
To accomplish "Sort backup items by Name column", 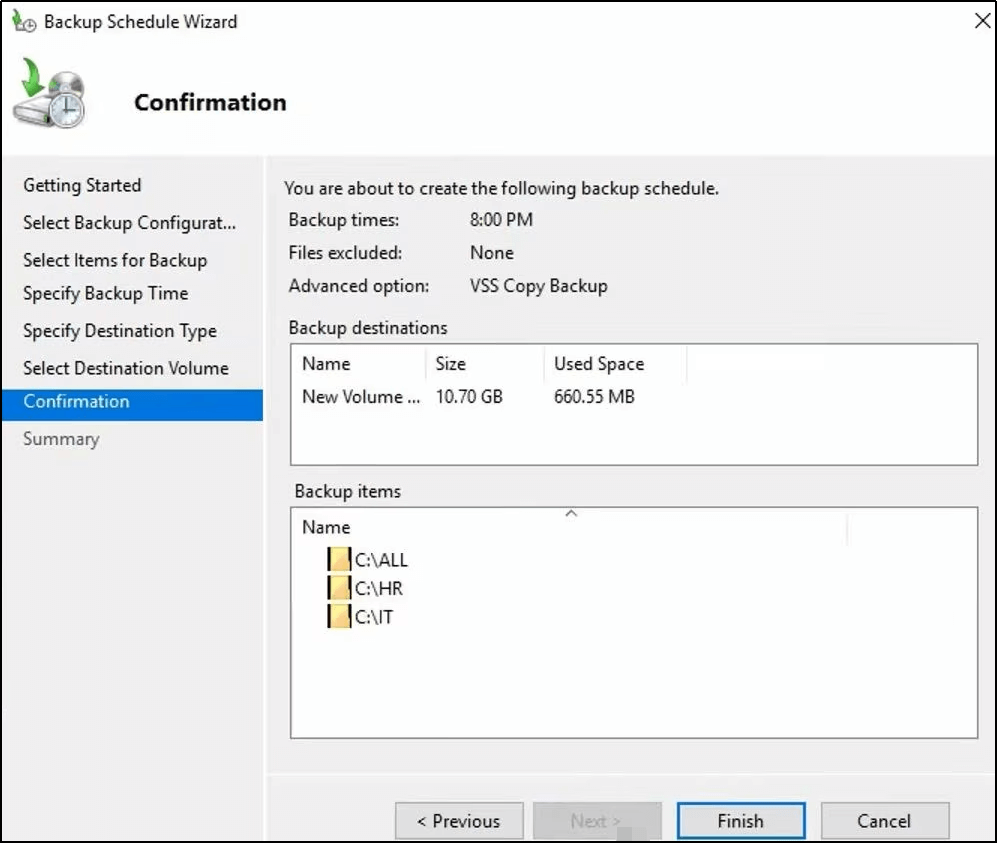I will pos(326,527).
